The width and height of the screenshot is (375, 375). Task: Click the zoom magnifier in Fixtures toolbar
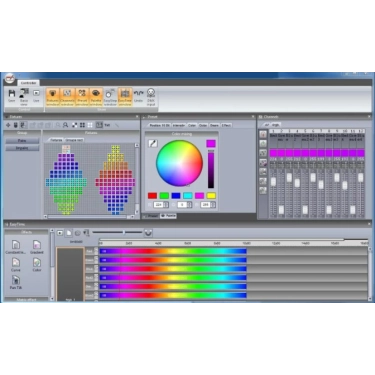(x=65, y=125)
